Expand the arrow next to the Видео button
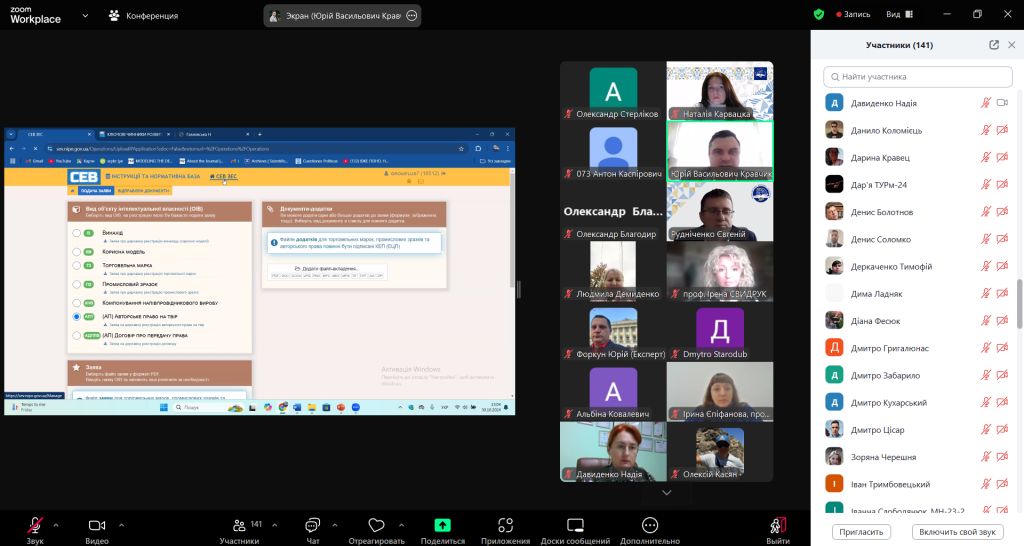The height and width of the screenshot is (546, 1024). [x=121, y=524]
